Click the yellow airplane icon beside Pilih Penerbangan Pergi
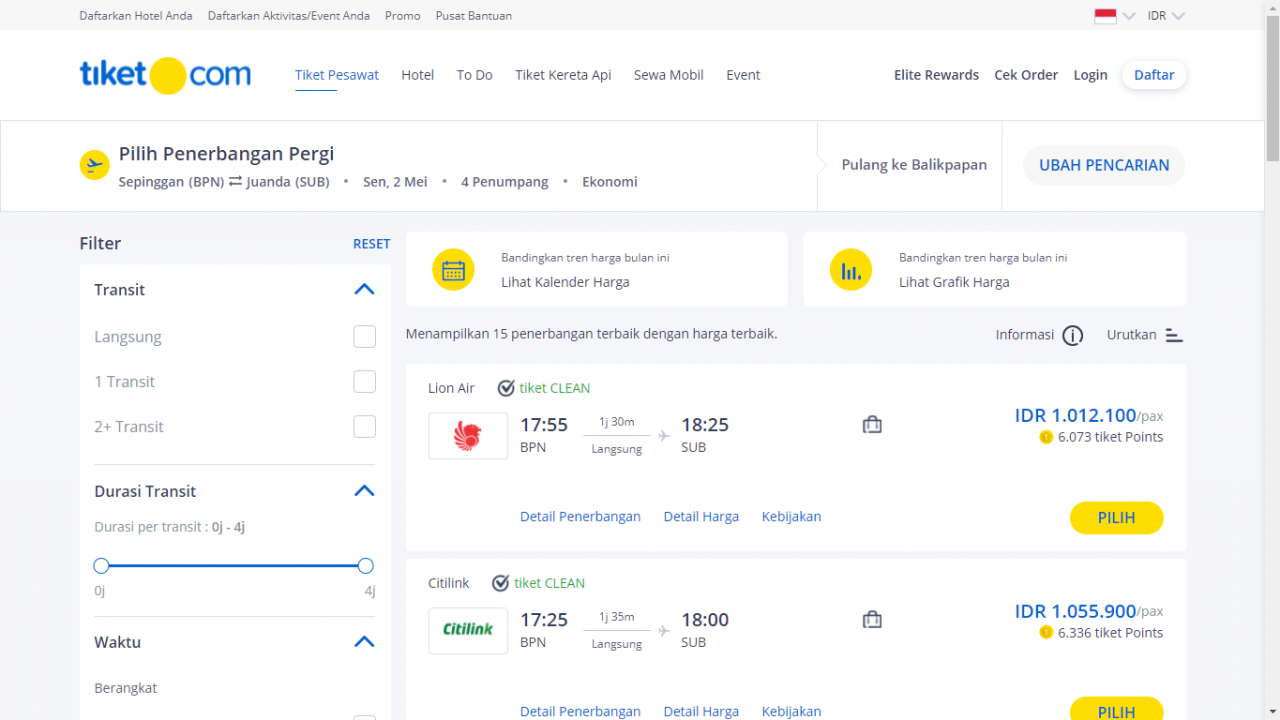This screenshot has width=1280, height=720. (x=94, y=165)
